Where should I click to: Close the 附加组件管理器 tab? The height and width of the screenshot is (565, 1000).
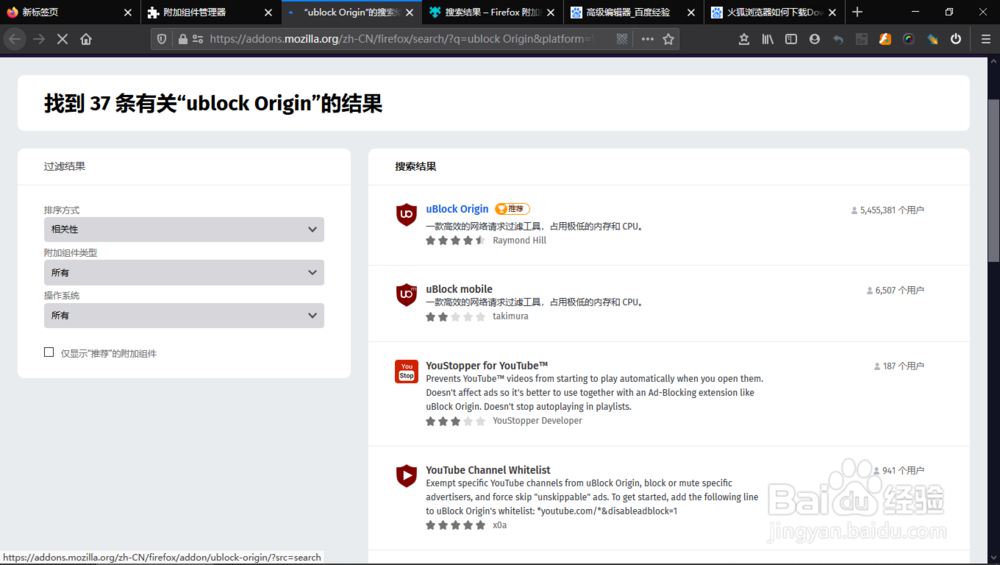[x=268, y=12]
